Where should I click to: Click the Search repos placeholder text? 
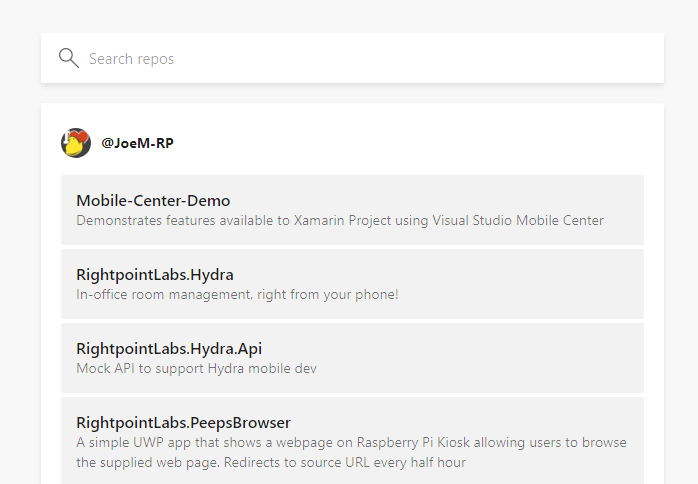(131, 59)
